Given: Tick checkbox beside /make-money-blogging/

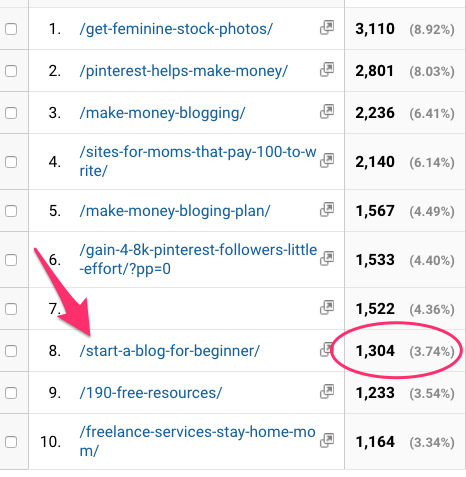Looking at the screenshot, I should click(11, 113).
